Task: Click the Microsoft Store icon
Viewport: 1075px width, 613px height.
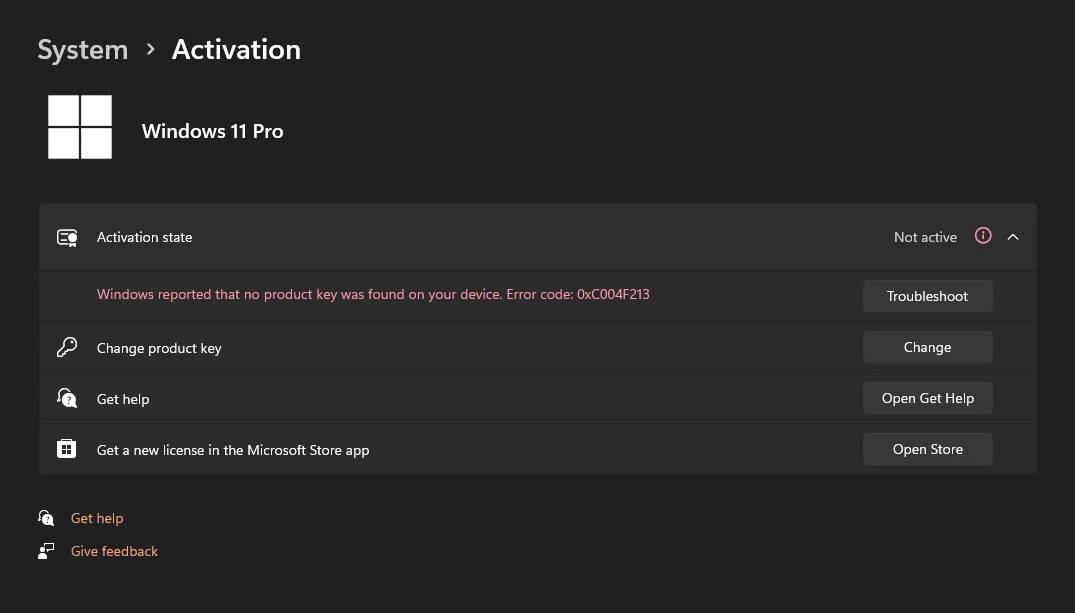Action: coord(67,448)
